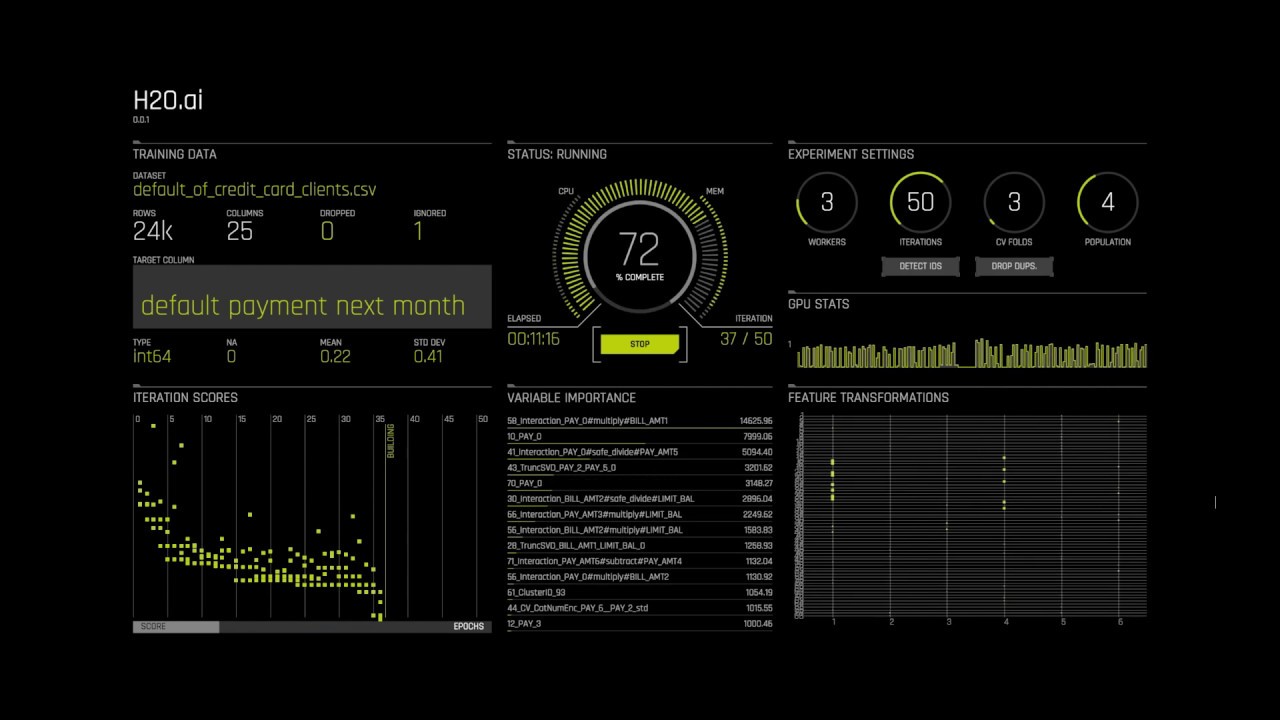Select variable 43_TruncSVD_PAY_2_PAY_5_0
Screen dimensions: 1280x720
[x=640, y=467]
